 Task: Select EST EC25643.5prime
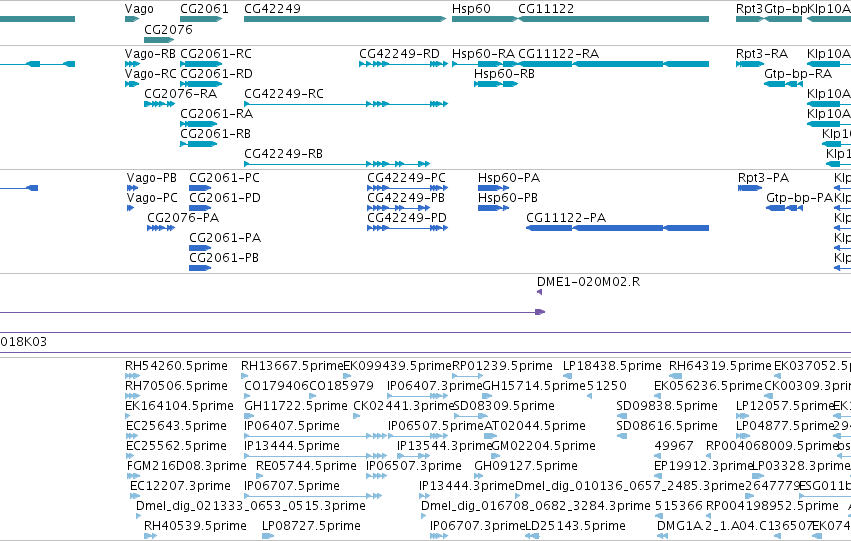(x=176, y=427)
